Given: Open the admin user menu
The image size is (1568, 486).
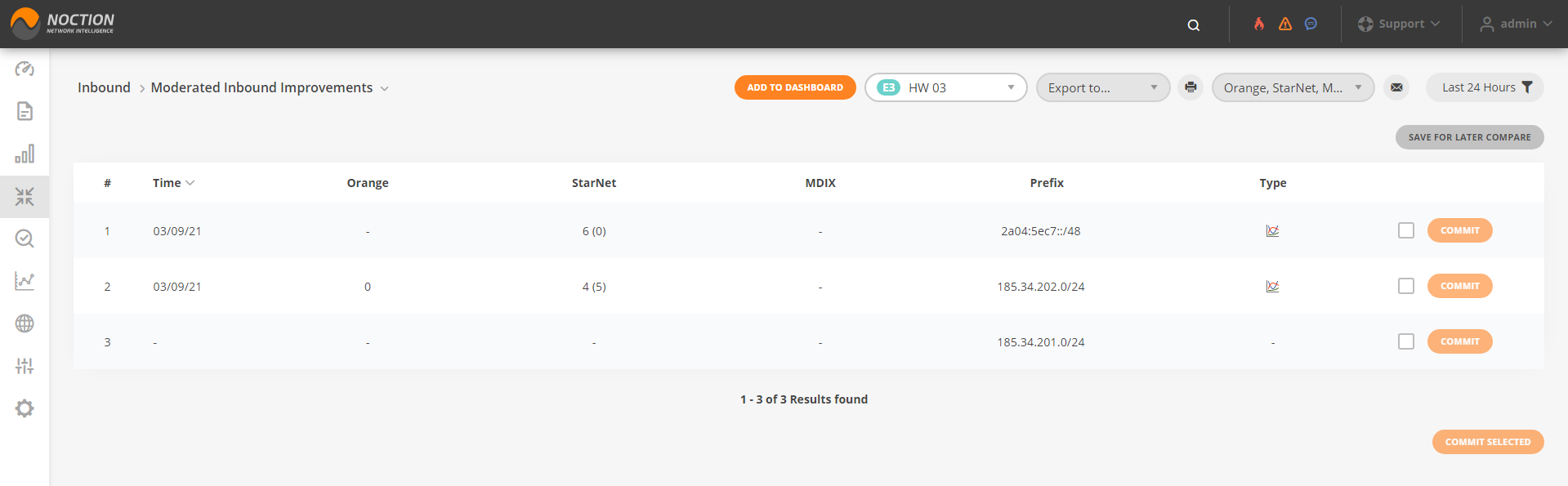Looking at the screenshot, I should (x=1516, y=24).
